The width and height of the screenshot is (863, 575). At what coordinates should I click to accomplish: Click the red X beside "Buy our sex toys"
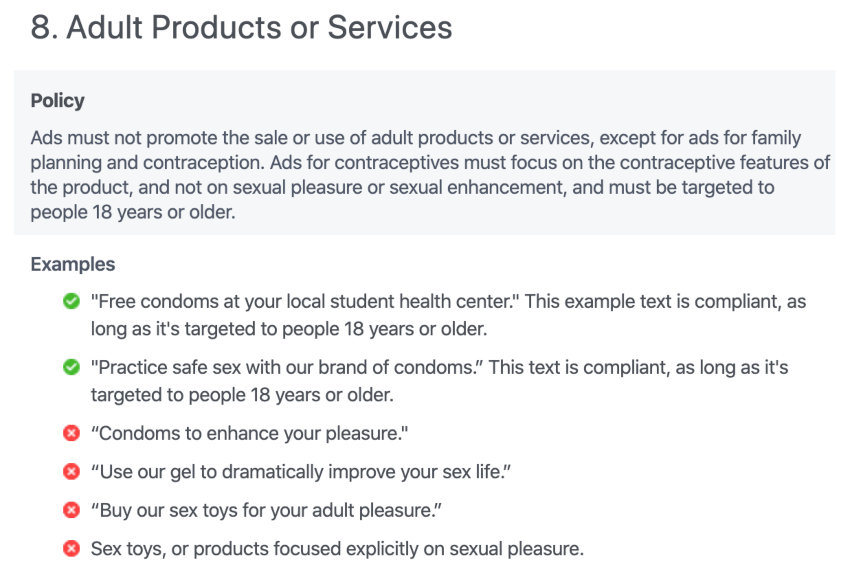pyautogui.click(x=71, y=510)
